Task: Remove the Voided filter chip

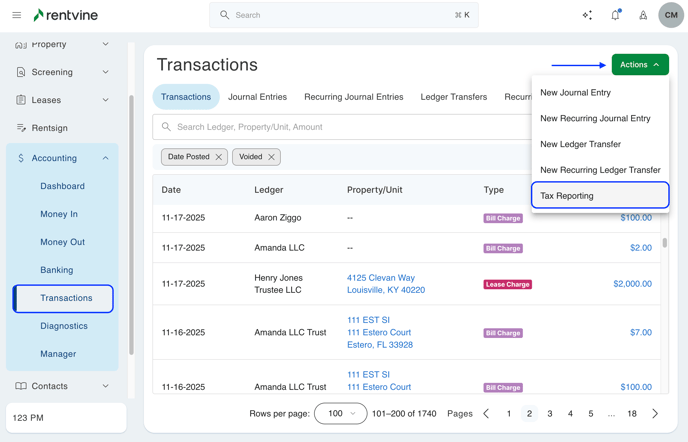Action: coord(271,157)
